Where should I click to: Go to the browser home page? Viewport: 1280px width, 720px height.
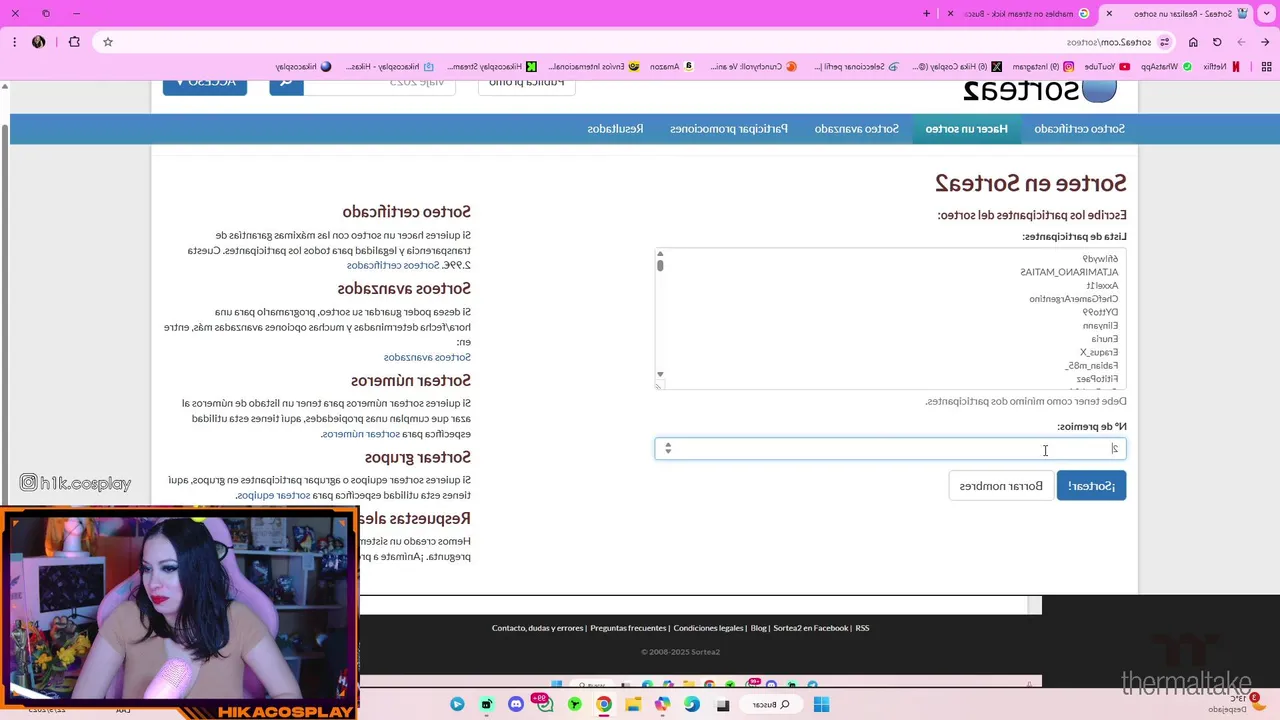coord(1193,42)
